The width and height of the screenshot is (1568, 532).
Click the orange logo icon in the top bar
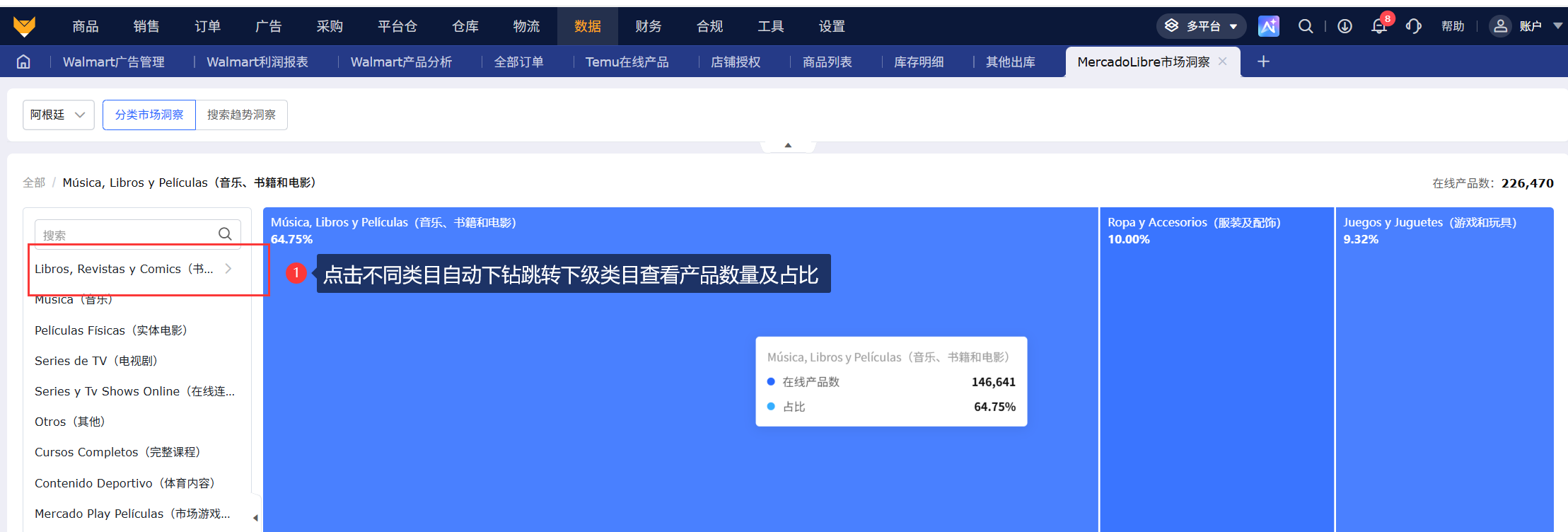click(x=24, y=26)
